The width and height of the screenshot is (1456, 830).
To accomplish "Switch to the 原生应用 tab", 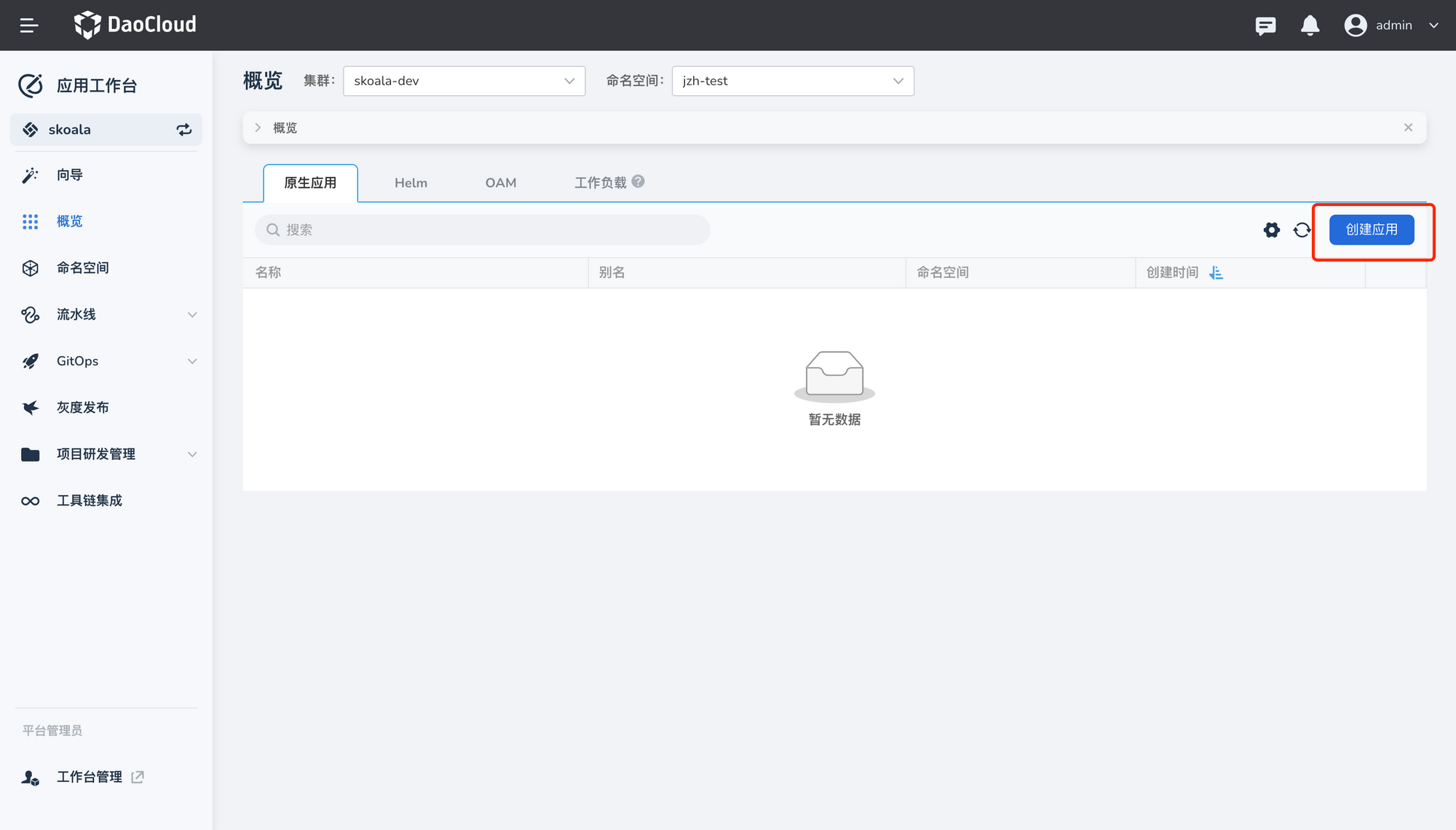I will [310, 183].
